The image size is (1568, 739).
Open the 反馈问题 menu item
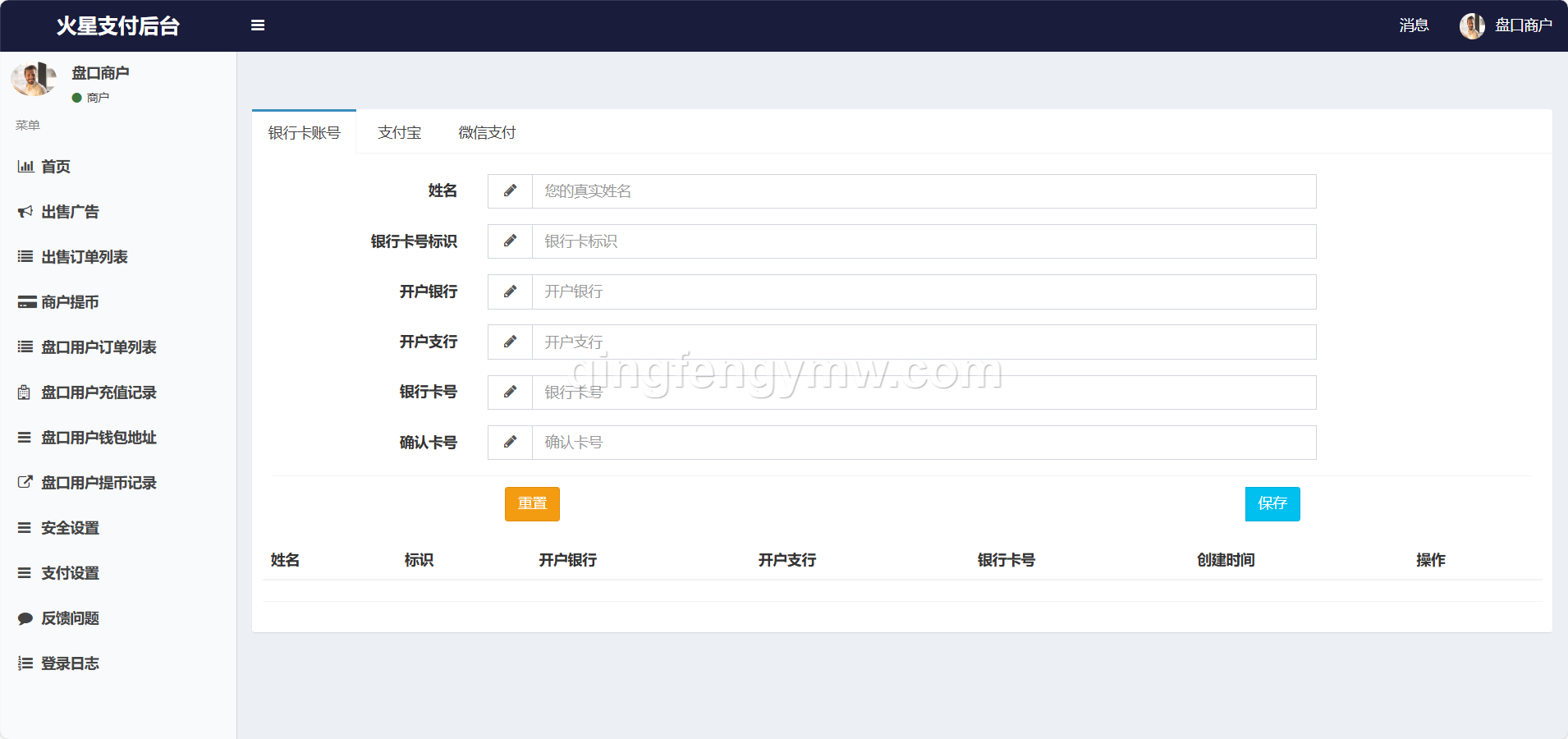pyautogui.click(x=118, y=618)
